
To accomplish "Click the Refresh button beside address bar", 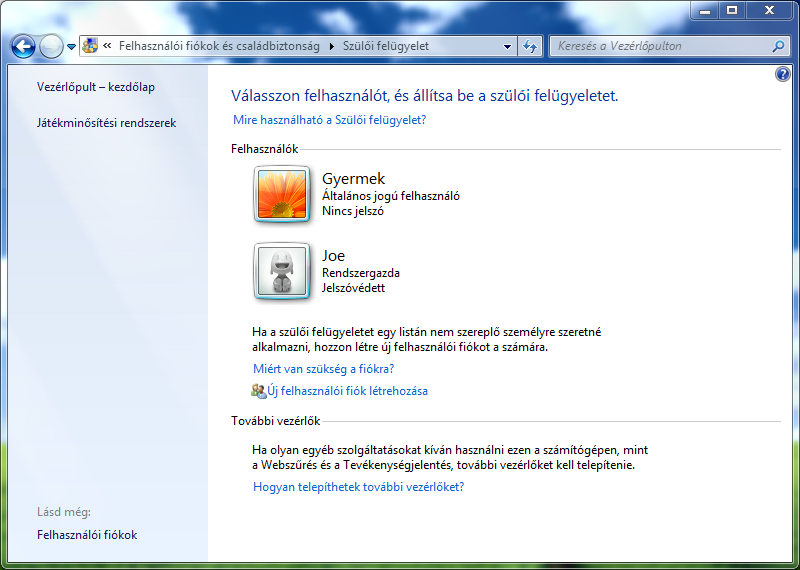I will tap(530, 46).
